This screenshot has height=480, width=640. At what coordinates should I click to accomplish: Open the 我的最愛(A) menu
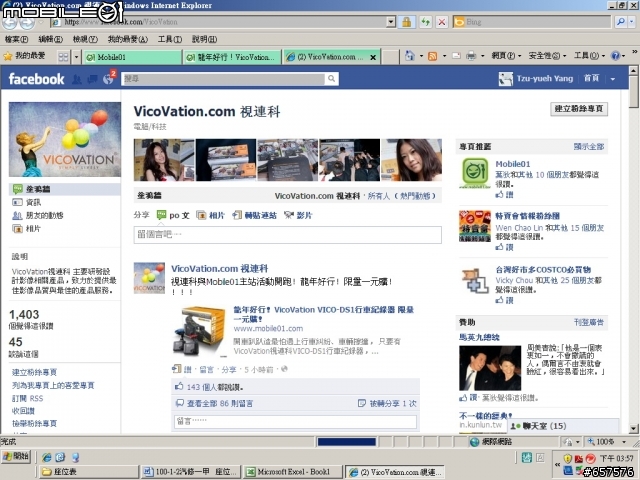(127, 40)
